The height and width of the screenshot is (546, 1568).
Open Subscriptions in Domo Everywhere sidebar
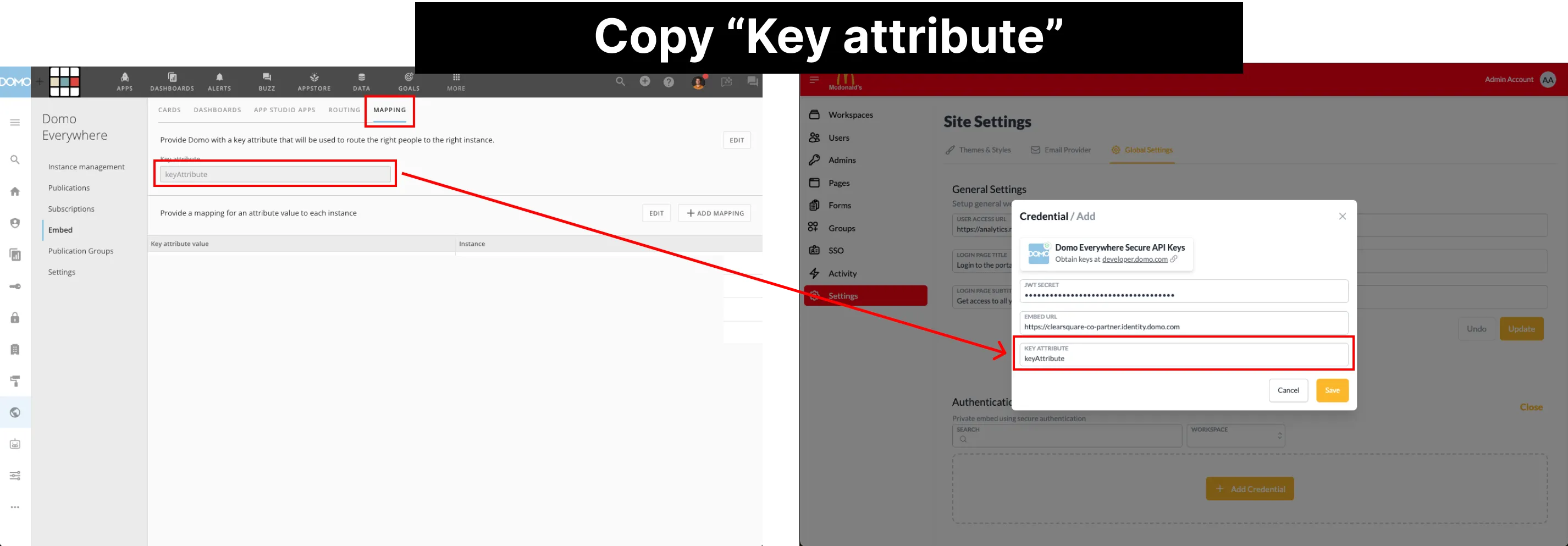coord(71,209)
